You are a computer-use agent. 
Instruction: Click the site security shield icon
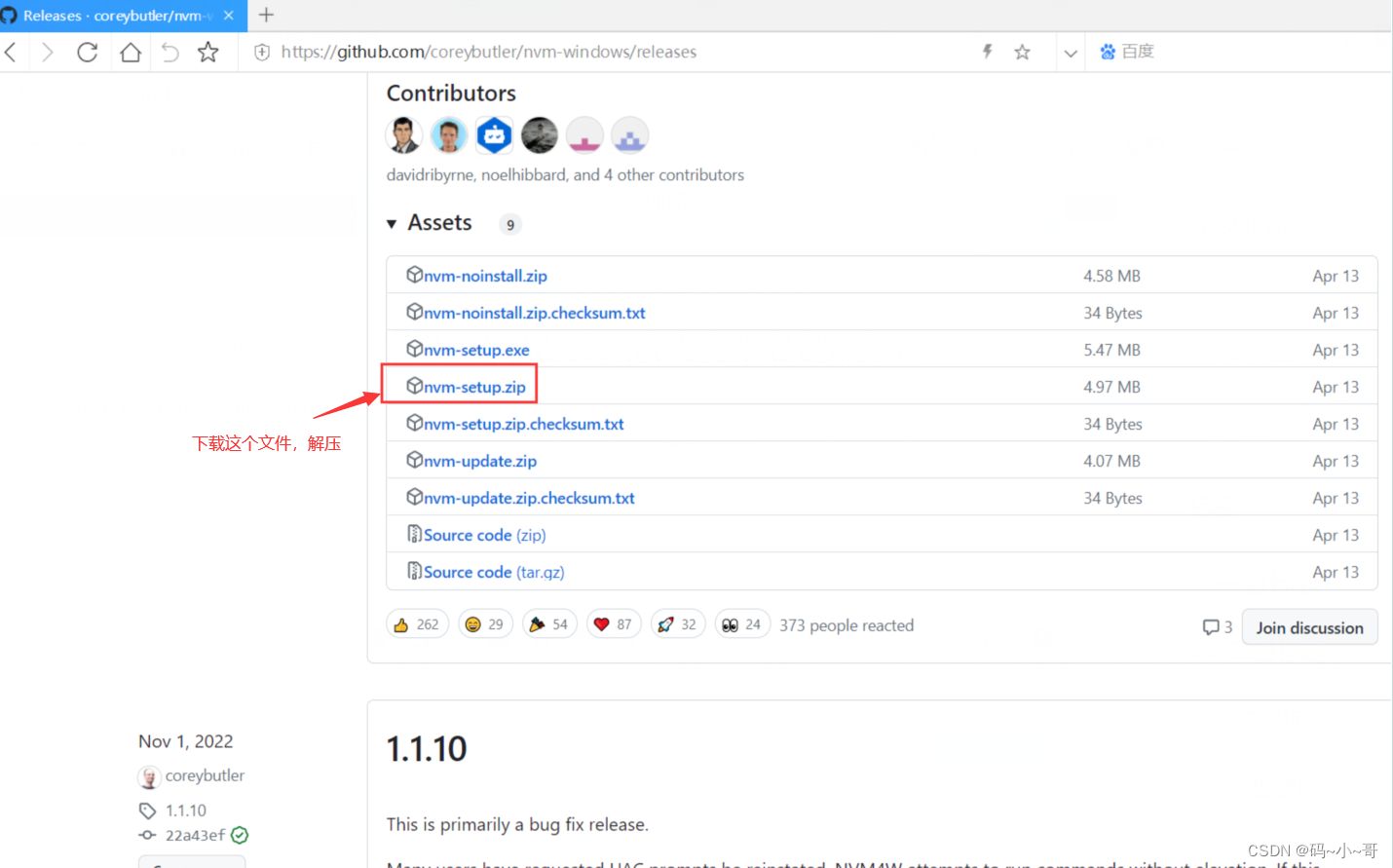[x=262, y=53]
